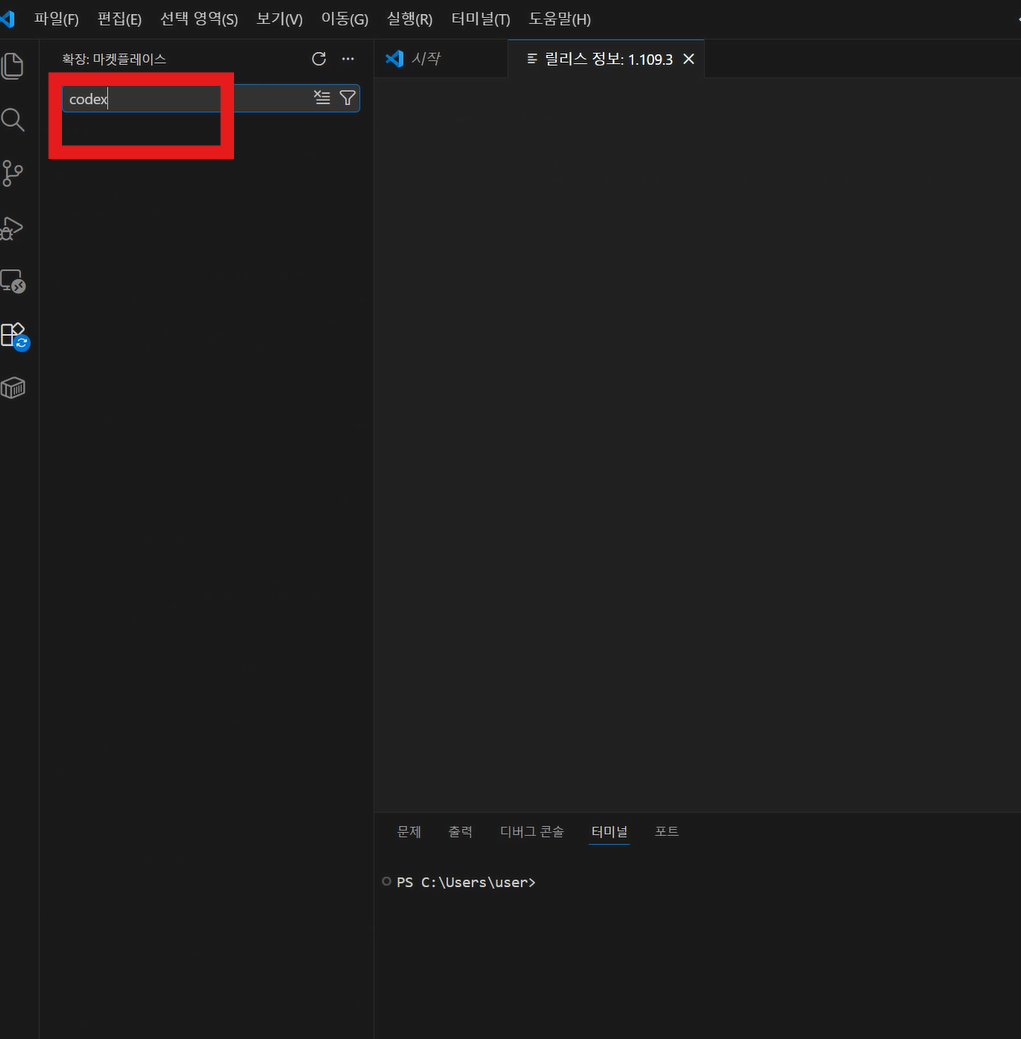Switch to the 출력 panel tab
This screenshot has width=1021, height=1039.
tap(460, 831)
